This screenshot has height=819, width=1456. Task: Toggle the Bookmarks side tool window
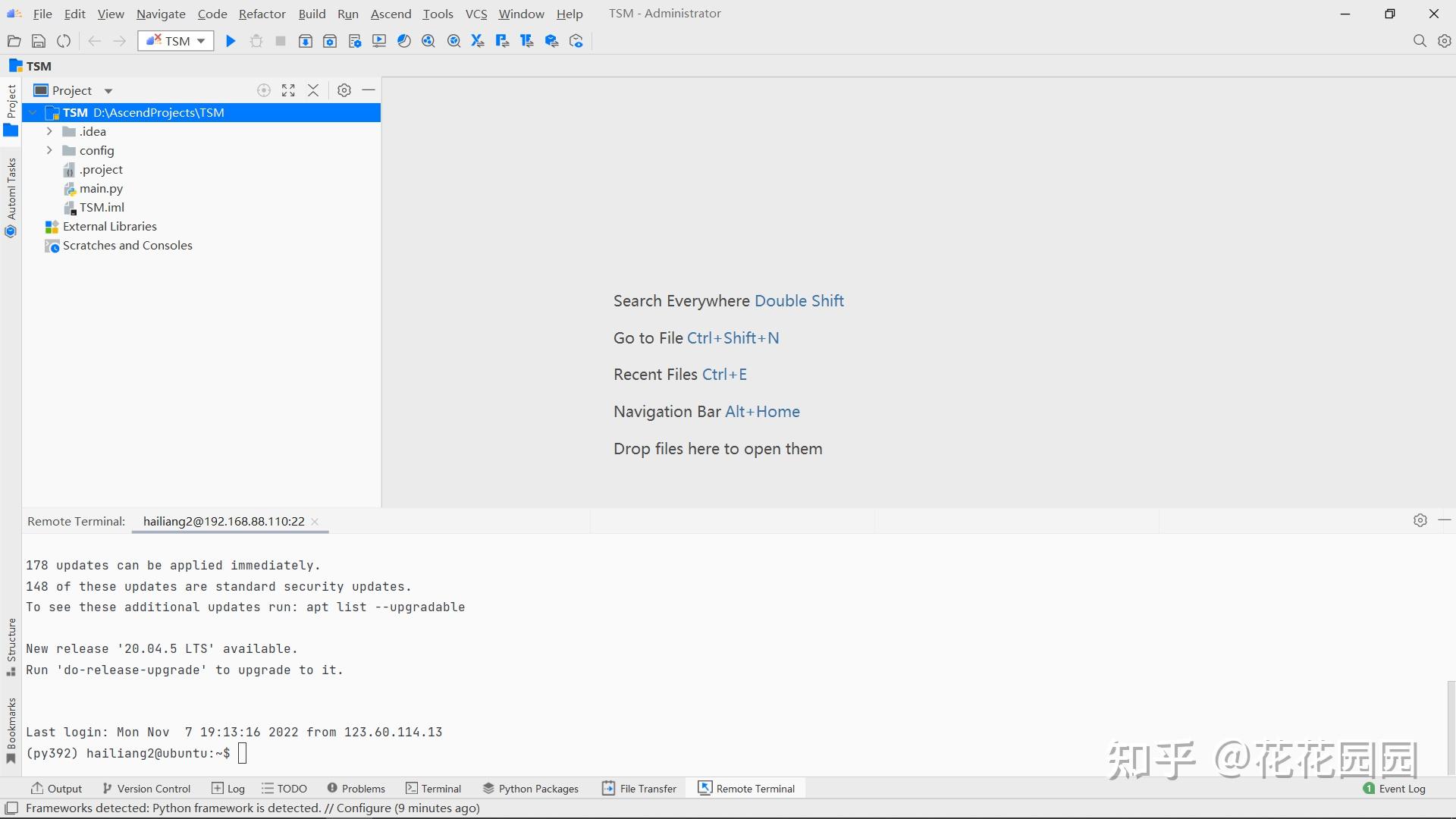[11, 730]
